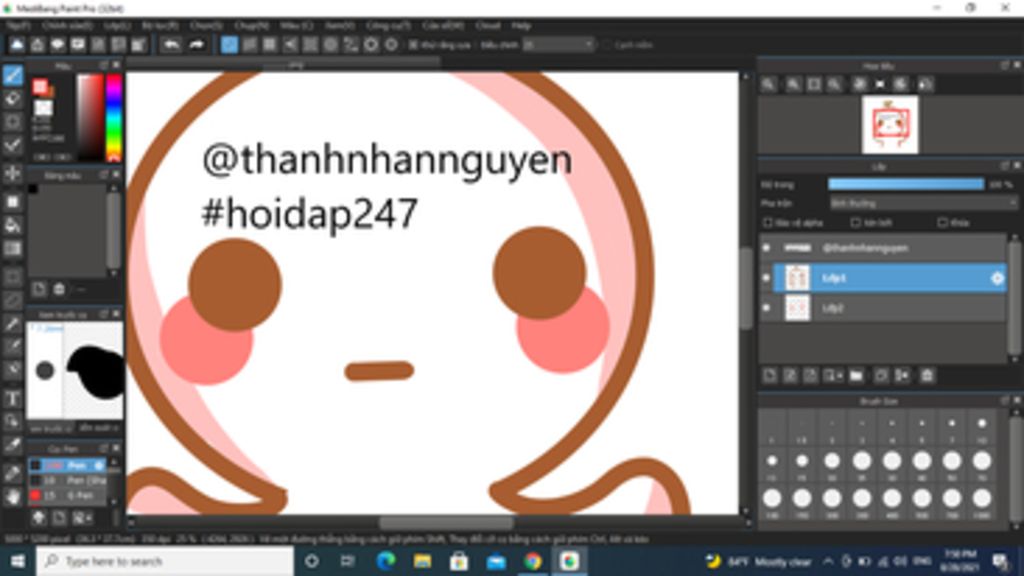Open the Pha trộn blend mode dropdown
Viewport: 1024px width, 576px height.
(x=923, y=203)
